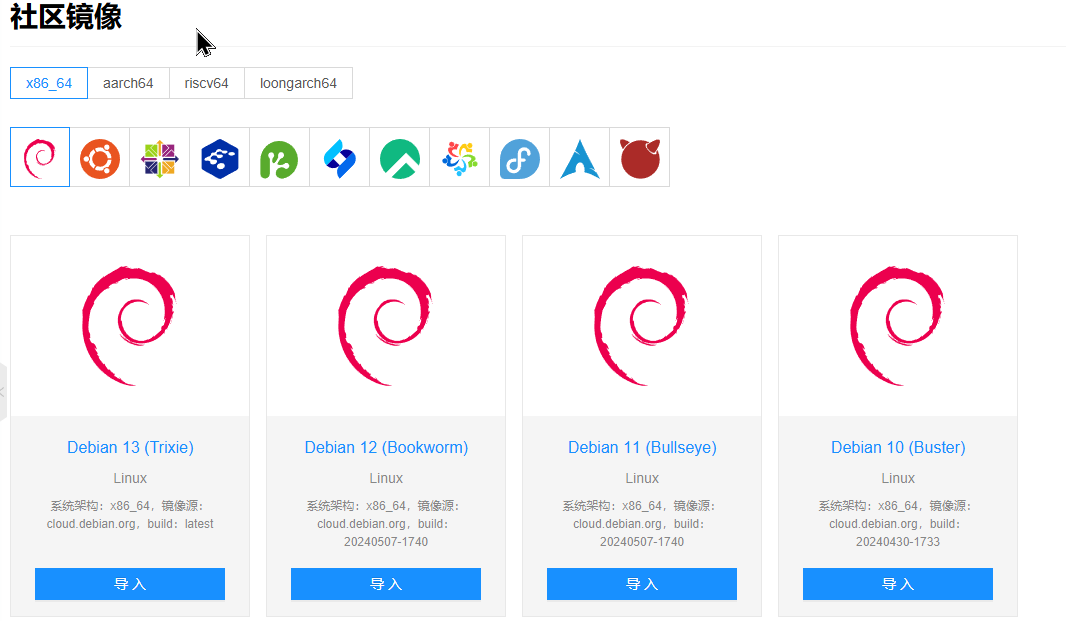Select the FreeBSD red daemon icon
Image resolution: width=1066 pixels, height=621 pixels.
[640, 157]
